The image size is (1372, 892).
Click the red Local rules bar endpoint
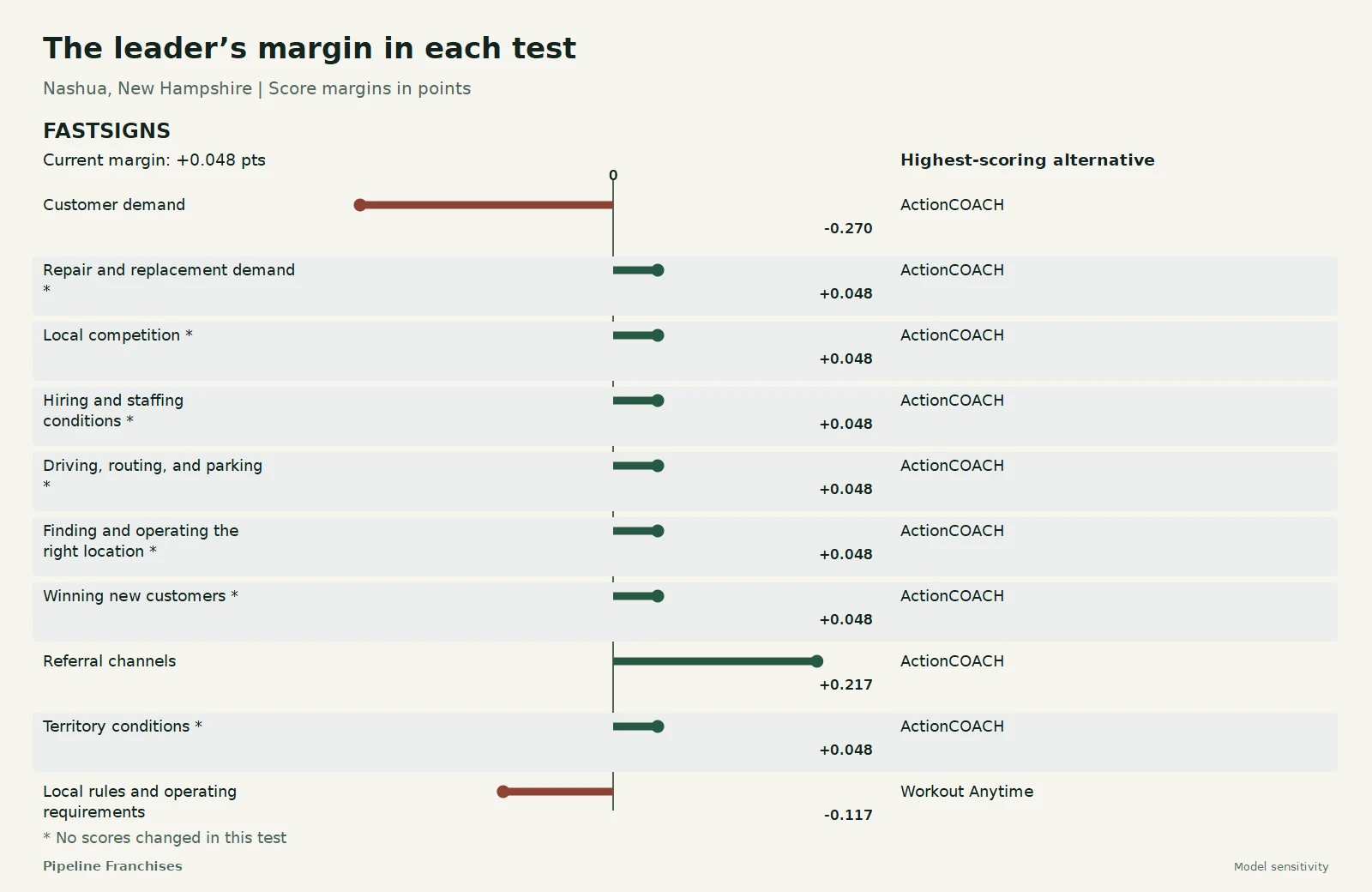click(x=503, y=792)
